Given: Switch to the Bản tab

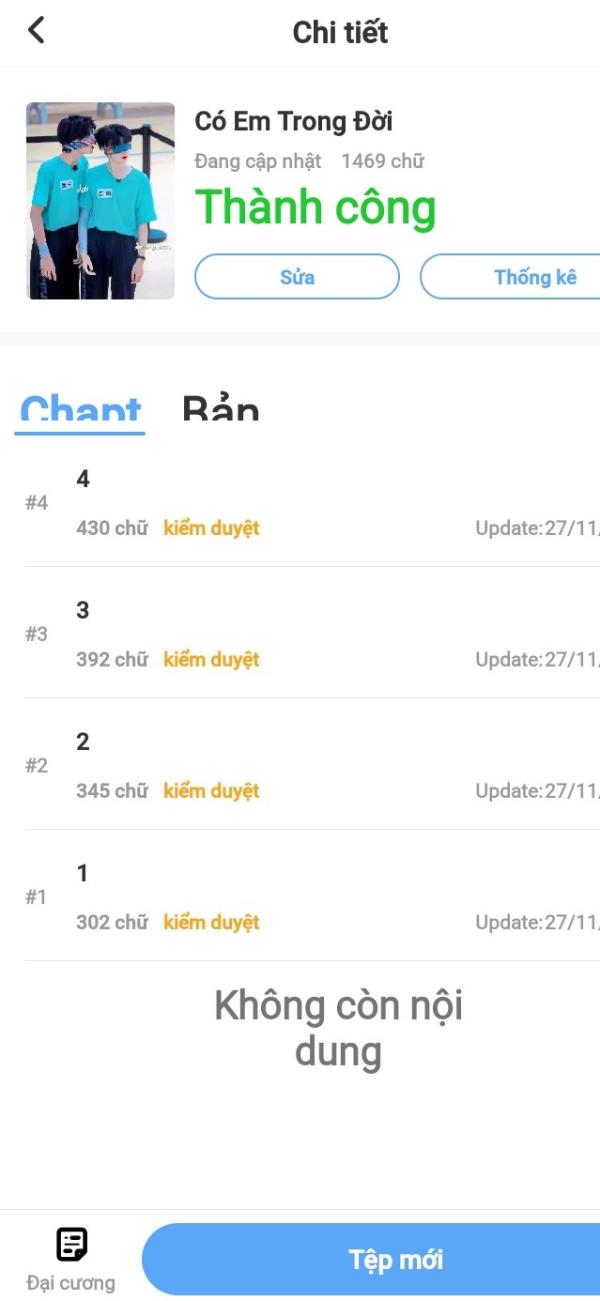Looking at the screenshot, I should tap(220, 408).
